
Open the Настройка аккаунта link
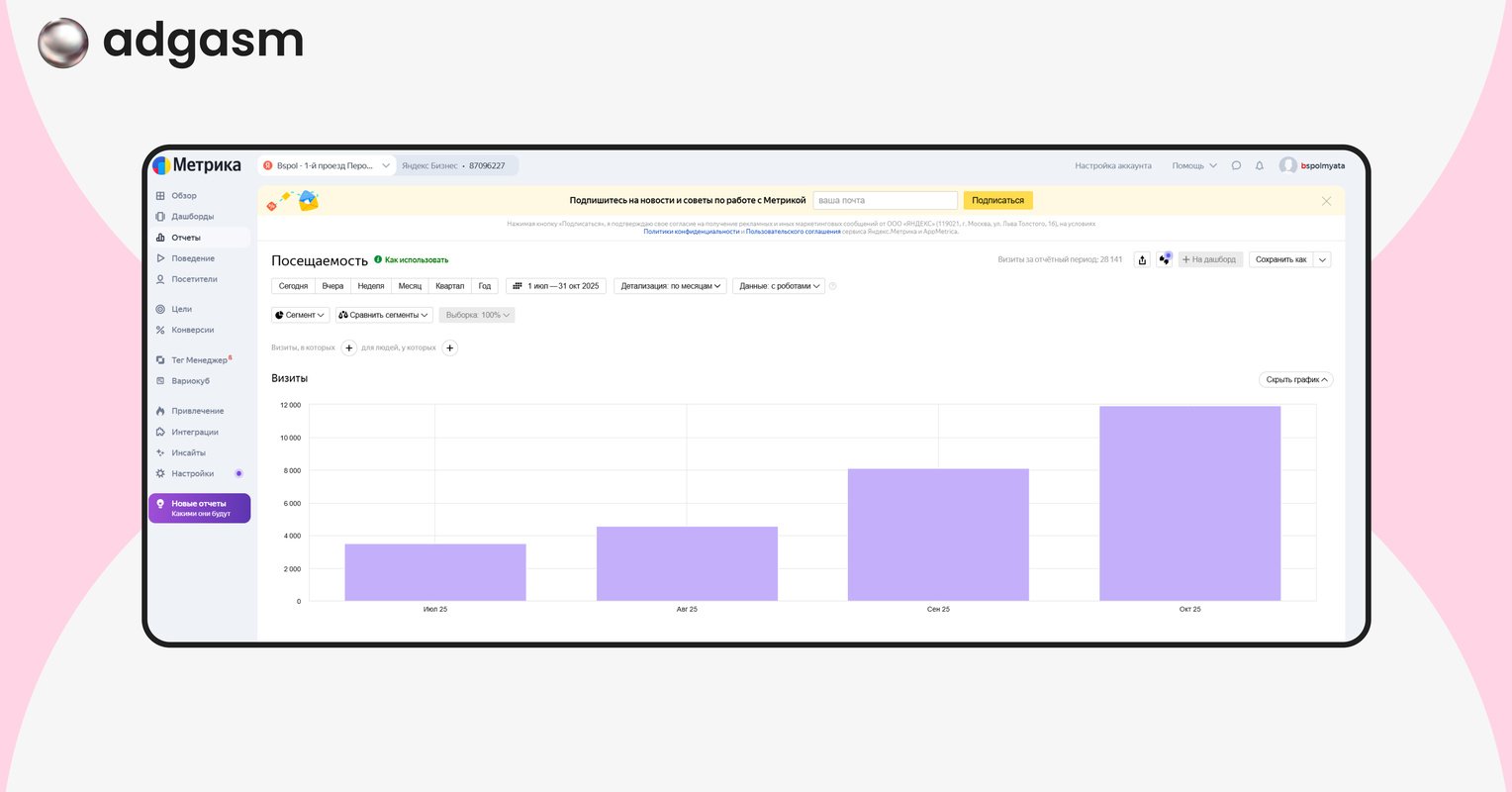[1113, 165]
